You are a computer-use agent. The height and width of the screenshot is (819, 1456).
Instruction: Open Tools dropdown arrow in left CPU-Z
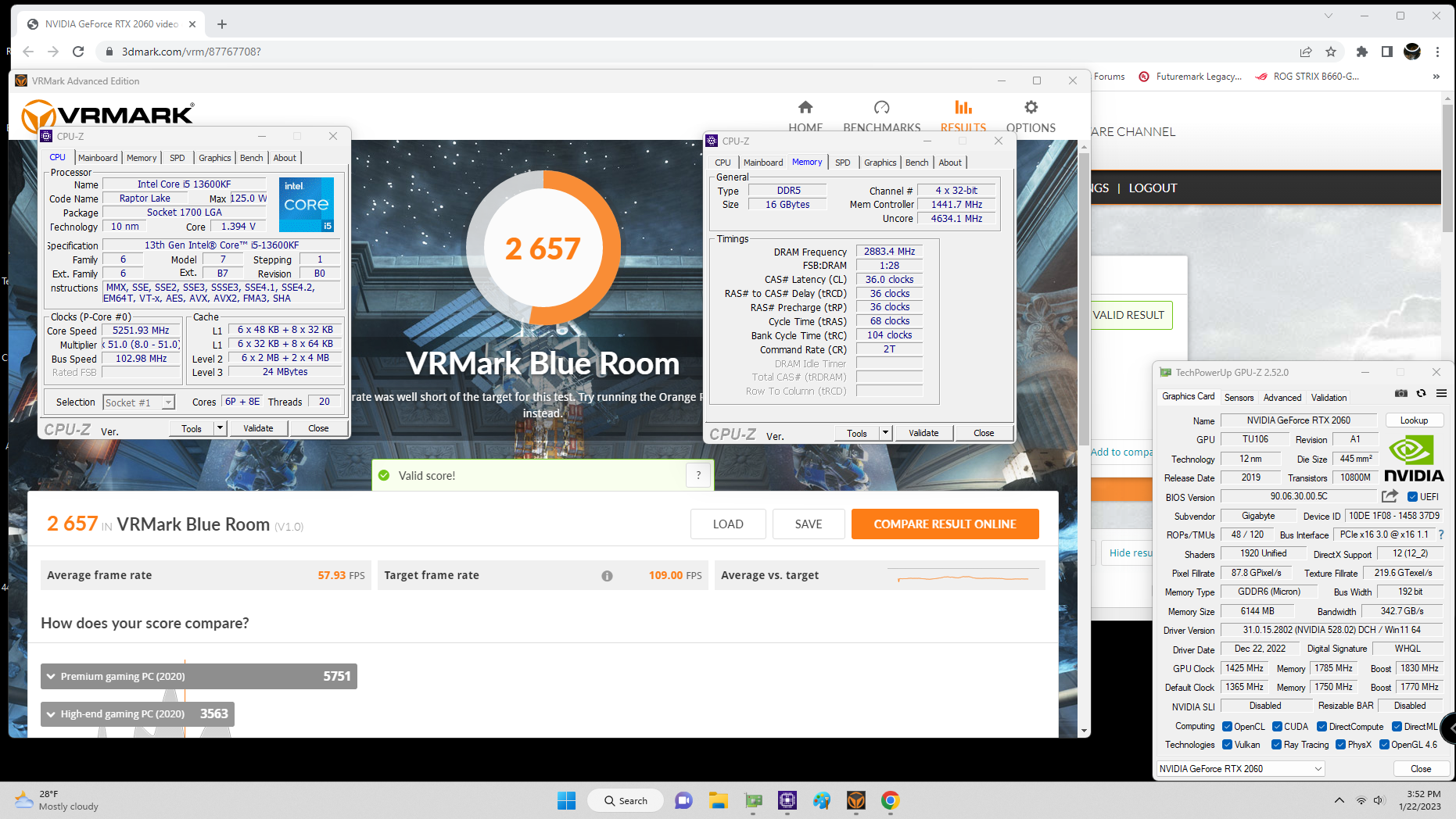(220, 428)
